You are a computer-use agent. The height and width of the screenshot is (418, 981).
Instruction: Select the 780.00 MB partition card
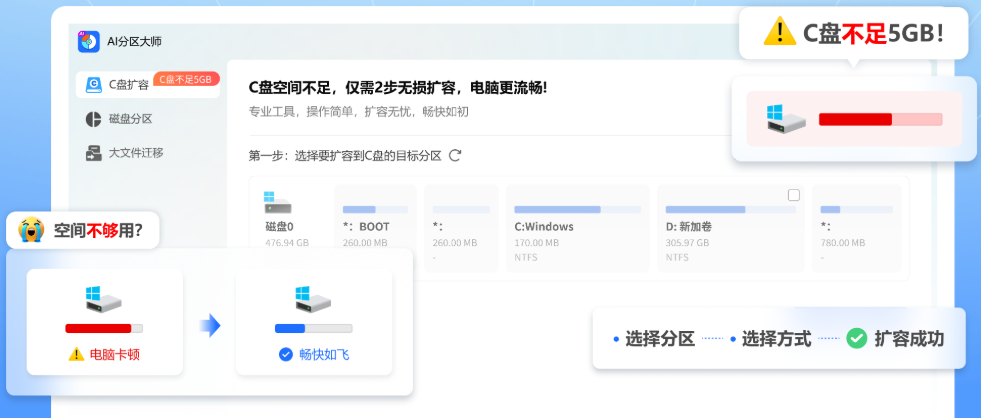pyautogui.click(x=856, y=228)
